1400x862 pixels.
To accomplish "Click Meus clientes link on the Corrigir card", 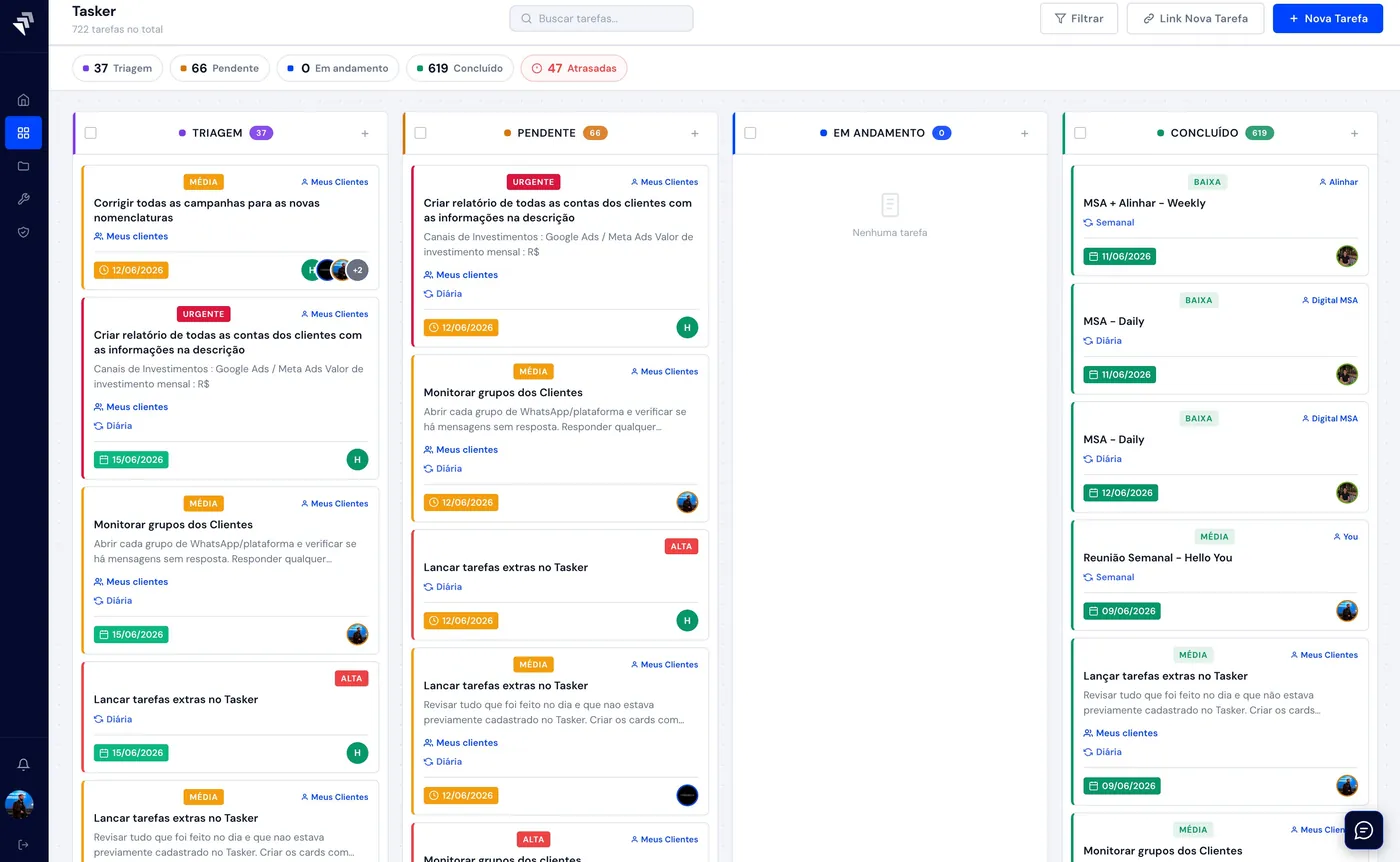I will [x=131, y=237].
